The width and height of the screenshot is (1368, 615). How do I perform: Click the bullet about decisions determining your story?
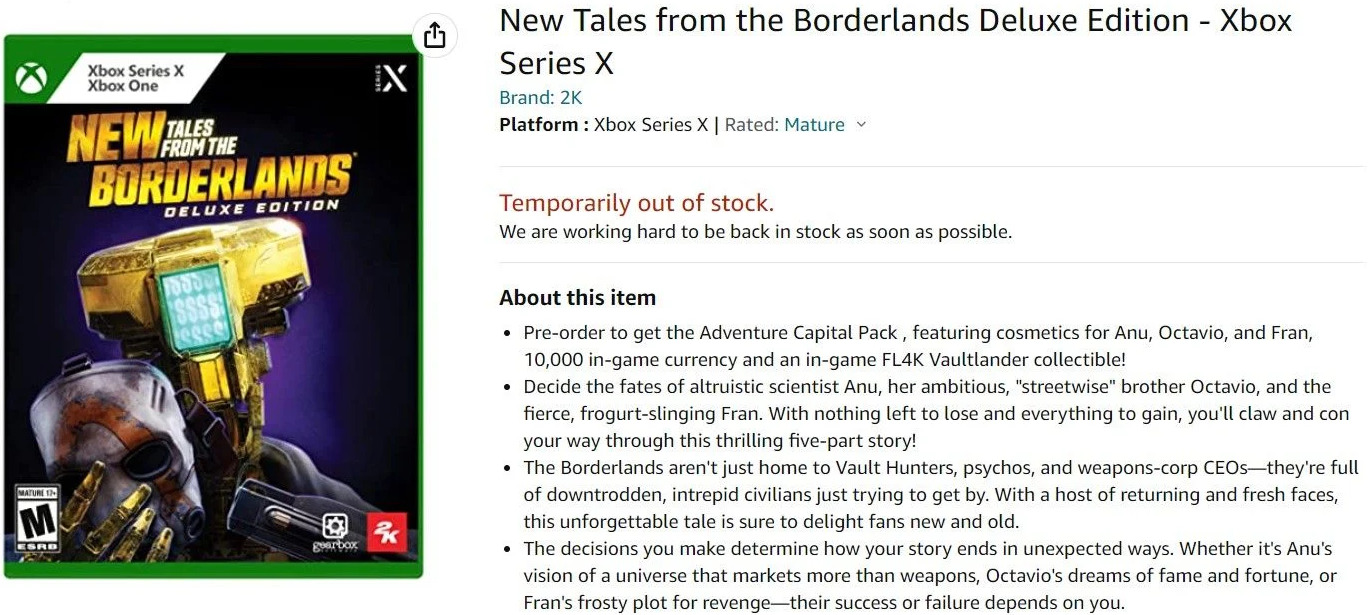click(935, 575)
